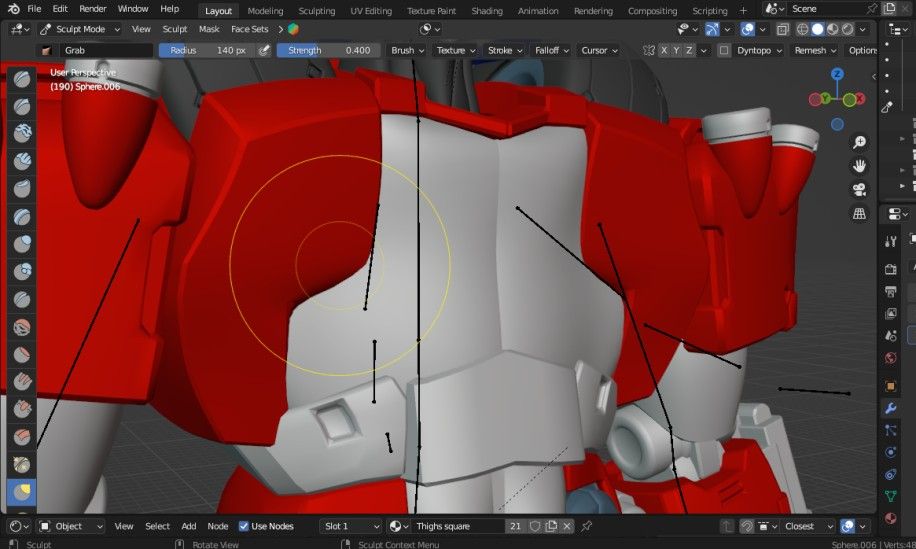The height and width of the screenshot is (549, 916).
Task: Select the Crease brush tool
Action: click(22, 299)
